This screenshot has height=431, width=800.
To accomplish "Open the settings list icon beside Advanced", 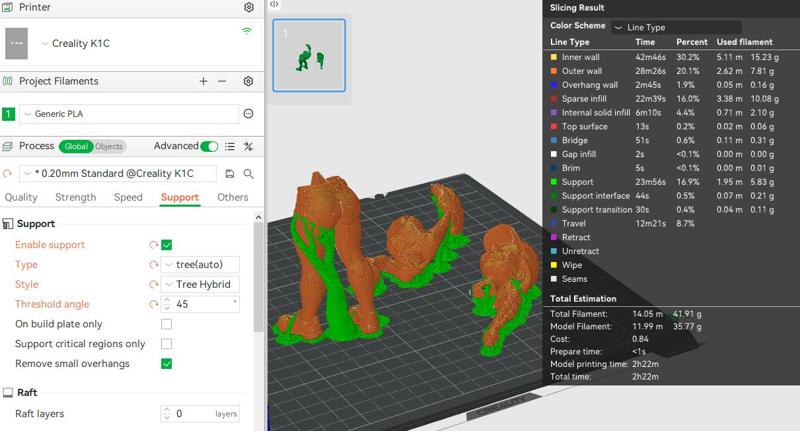I will point(230,146).
